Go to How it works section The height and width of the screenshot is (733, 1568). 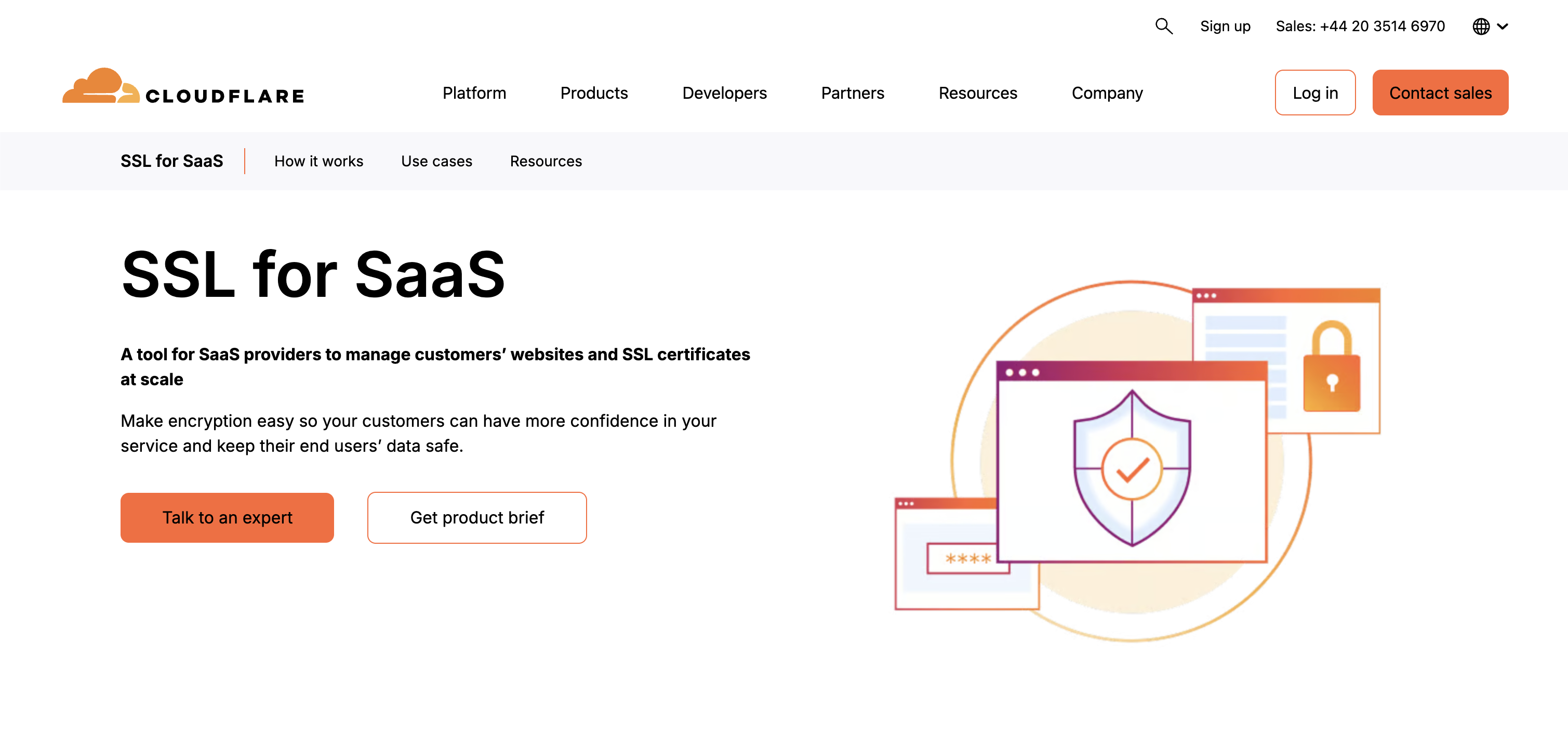pyautogui.click(x=318, y=161)
